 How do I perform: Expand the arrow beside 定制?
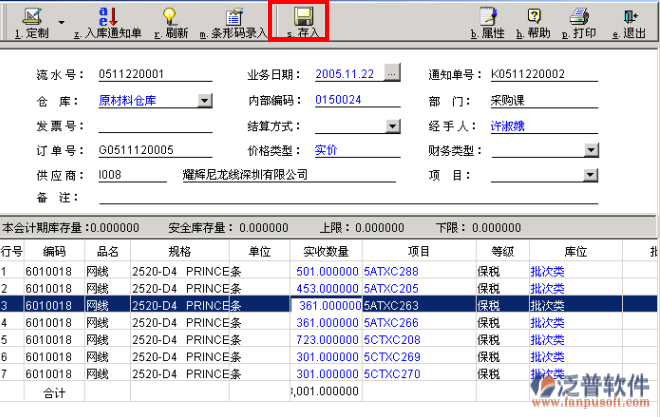(x=61, y=22)
